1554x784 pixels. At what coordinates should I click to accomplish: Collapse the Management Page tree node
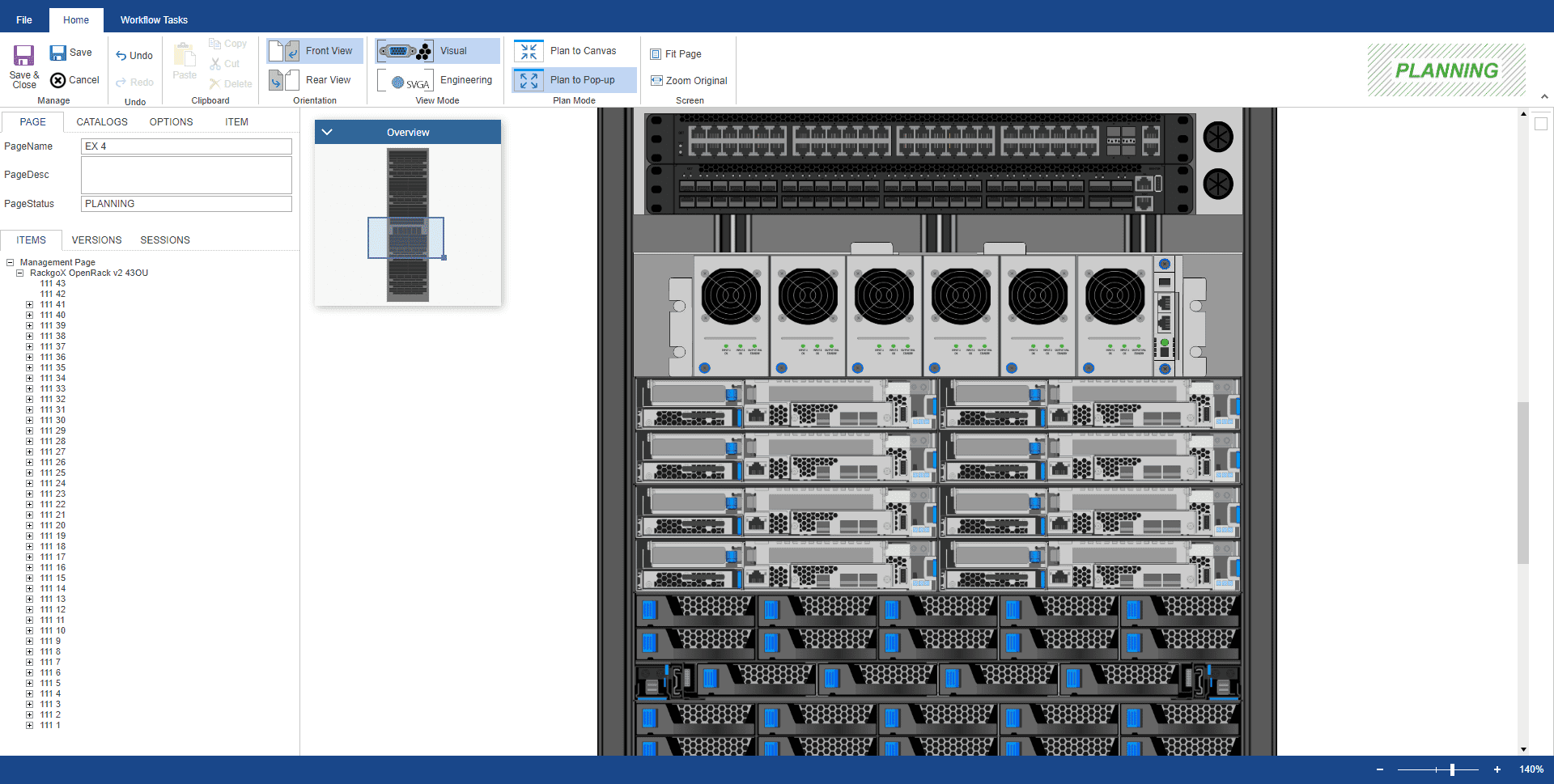(x=11, y=262)
